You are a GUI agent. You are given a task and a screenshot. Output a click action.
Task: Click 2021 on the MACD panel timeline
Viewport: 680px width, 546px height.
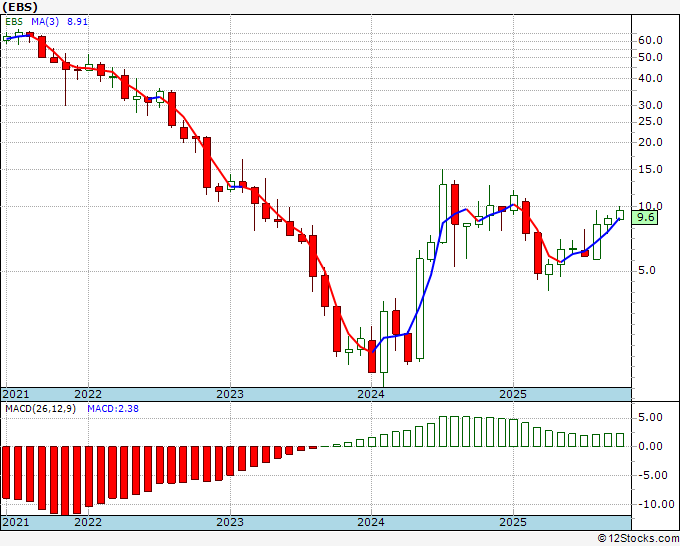(x=16, y=522)
